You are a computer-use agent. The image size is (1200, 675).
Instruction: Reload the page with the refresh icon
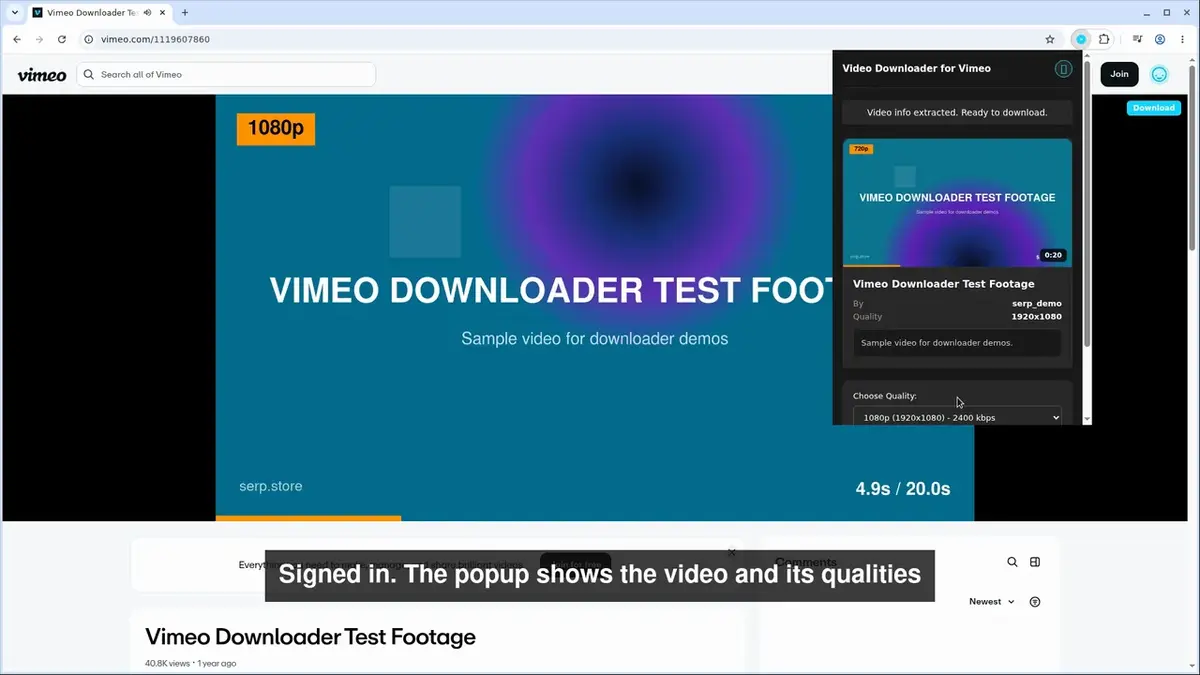tap(62, 39)
